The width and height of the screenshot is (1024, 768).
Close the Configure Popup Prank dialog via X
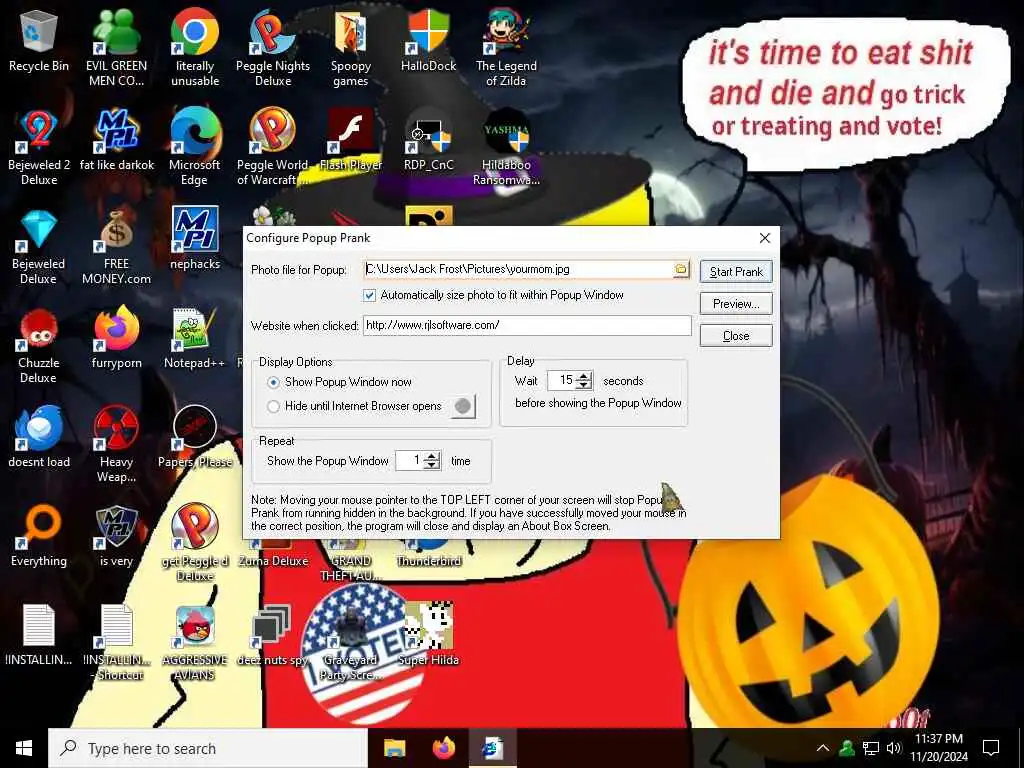pos(765,238)
